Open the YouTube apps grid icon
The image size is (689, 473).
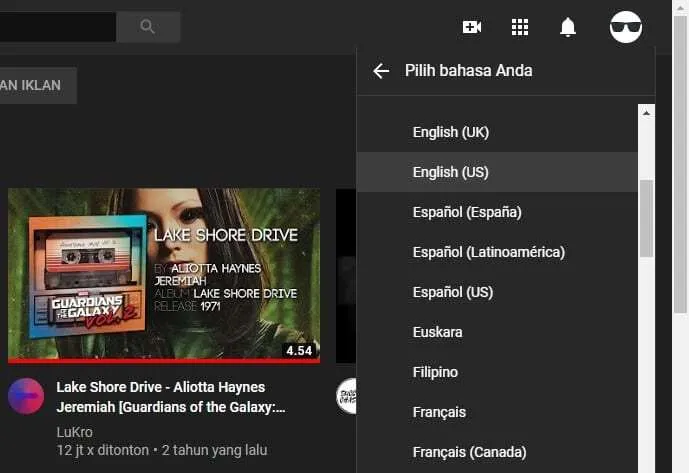[x=520, y=27]
